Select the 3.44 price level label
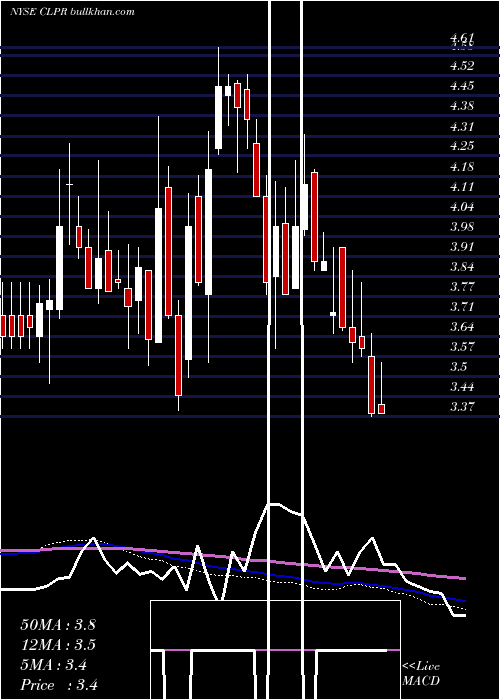 (x=462, y=387)
